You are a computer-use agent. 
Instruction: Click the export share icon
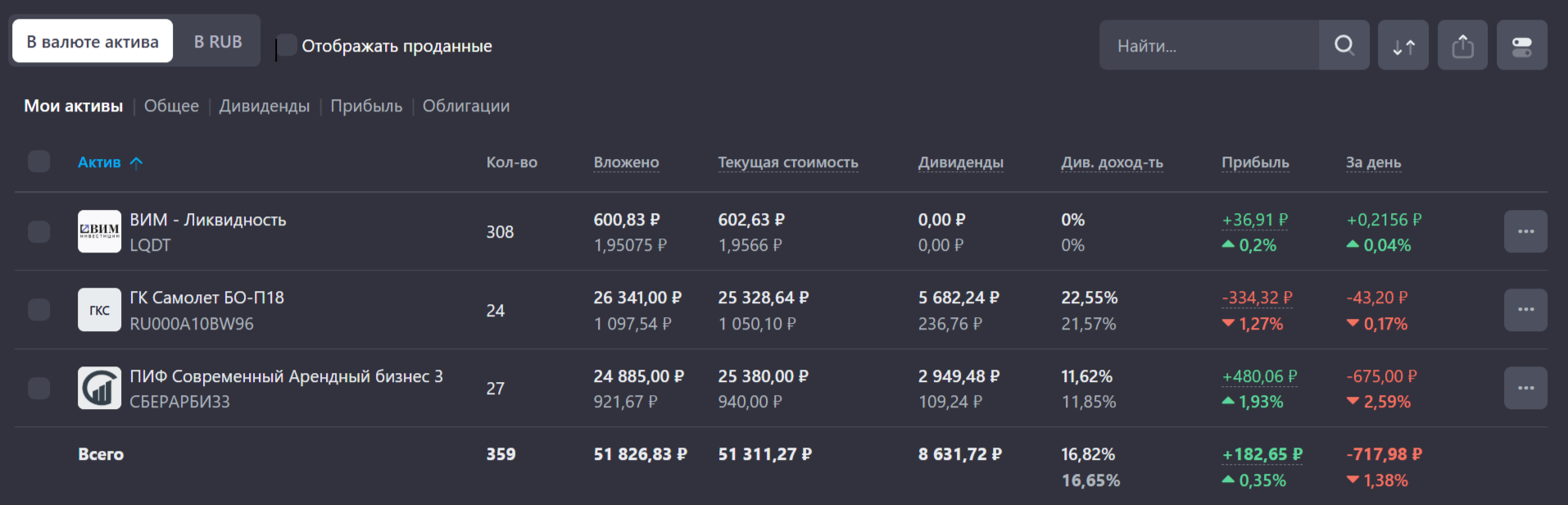(1462, 45)
